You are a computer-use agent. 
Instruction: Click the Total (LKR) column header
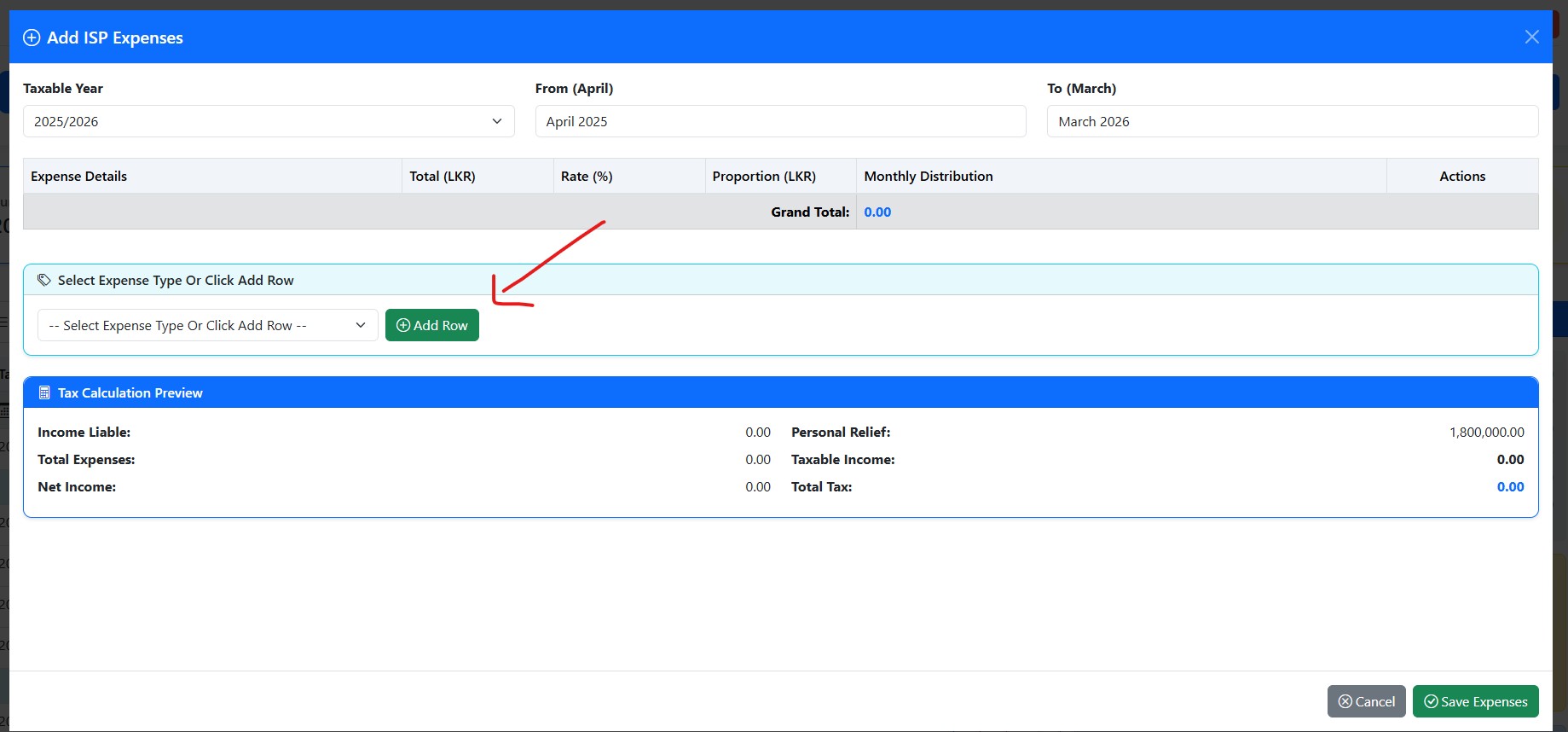pyautogui.click(x=443, y=176)
